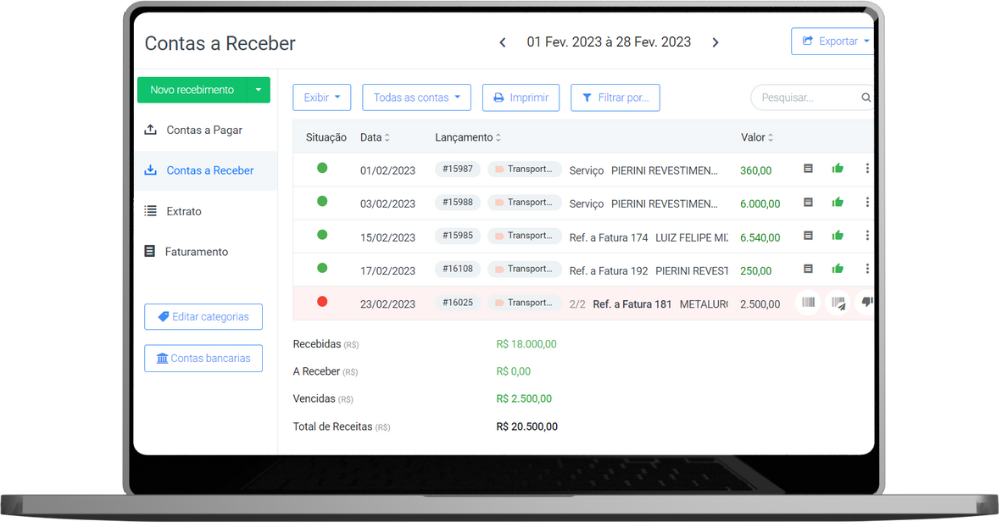Advance to the next month with the right arrow
Viewport: 1000px width, 525px height.
pyautogui.click(x=715, y=42)
